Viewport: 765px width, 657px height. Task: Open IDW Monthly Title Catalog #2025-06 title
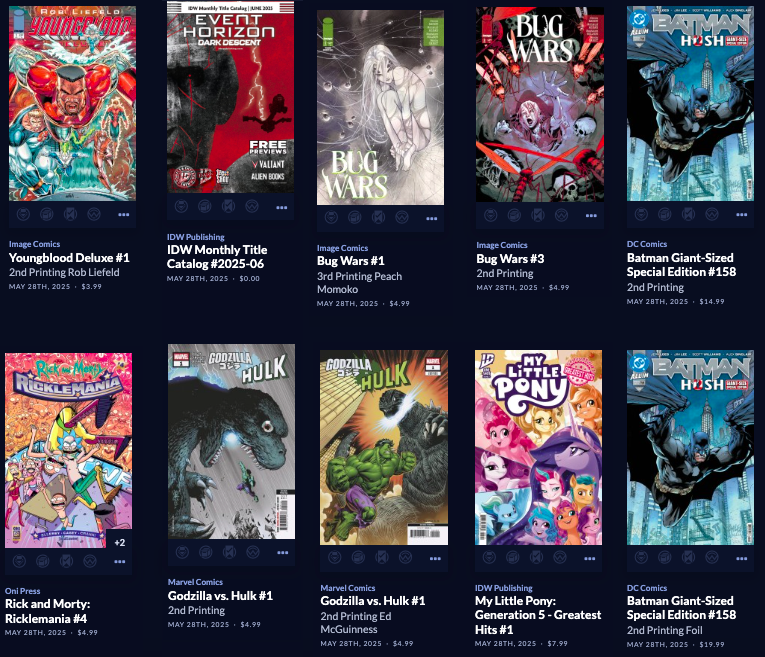point(217,257)
